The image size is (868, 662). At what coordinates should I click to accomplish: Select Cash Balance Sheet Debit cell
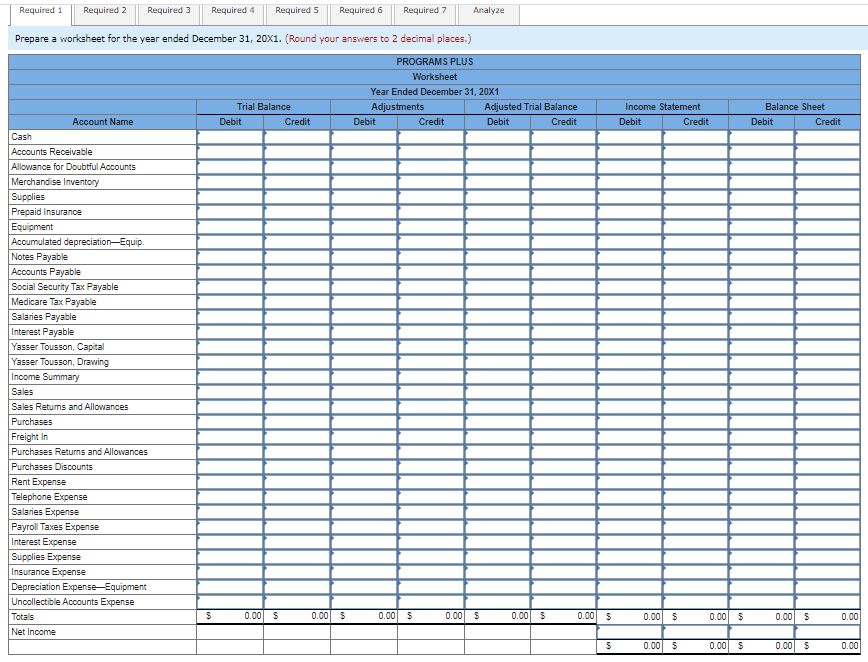(x=762, y=137)
